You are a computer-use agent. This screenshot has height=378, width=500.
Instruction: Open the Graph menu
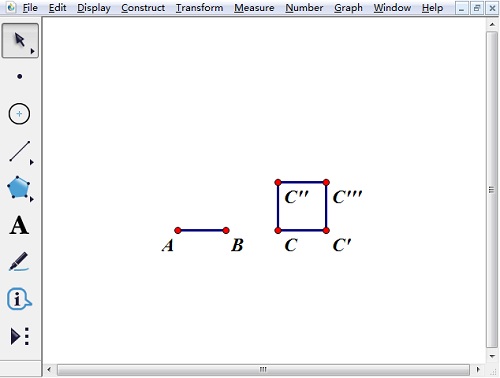tap(348, 8)
